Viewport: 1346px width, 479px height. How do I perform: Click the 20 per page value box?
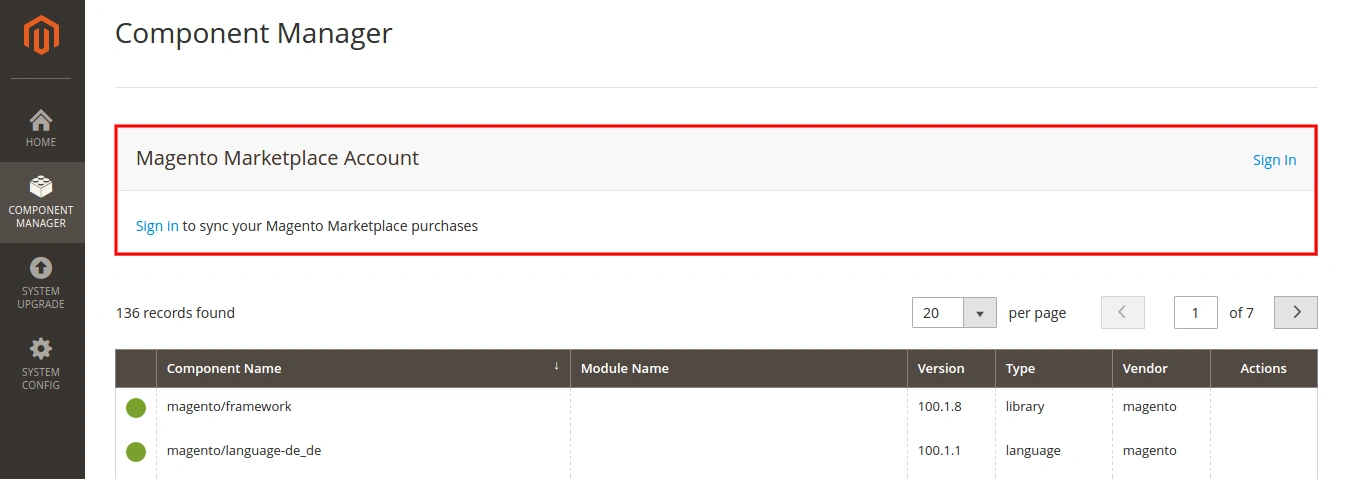click(937, 313)
